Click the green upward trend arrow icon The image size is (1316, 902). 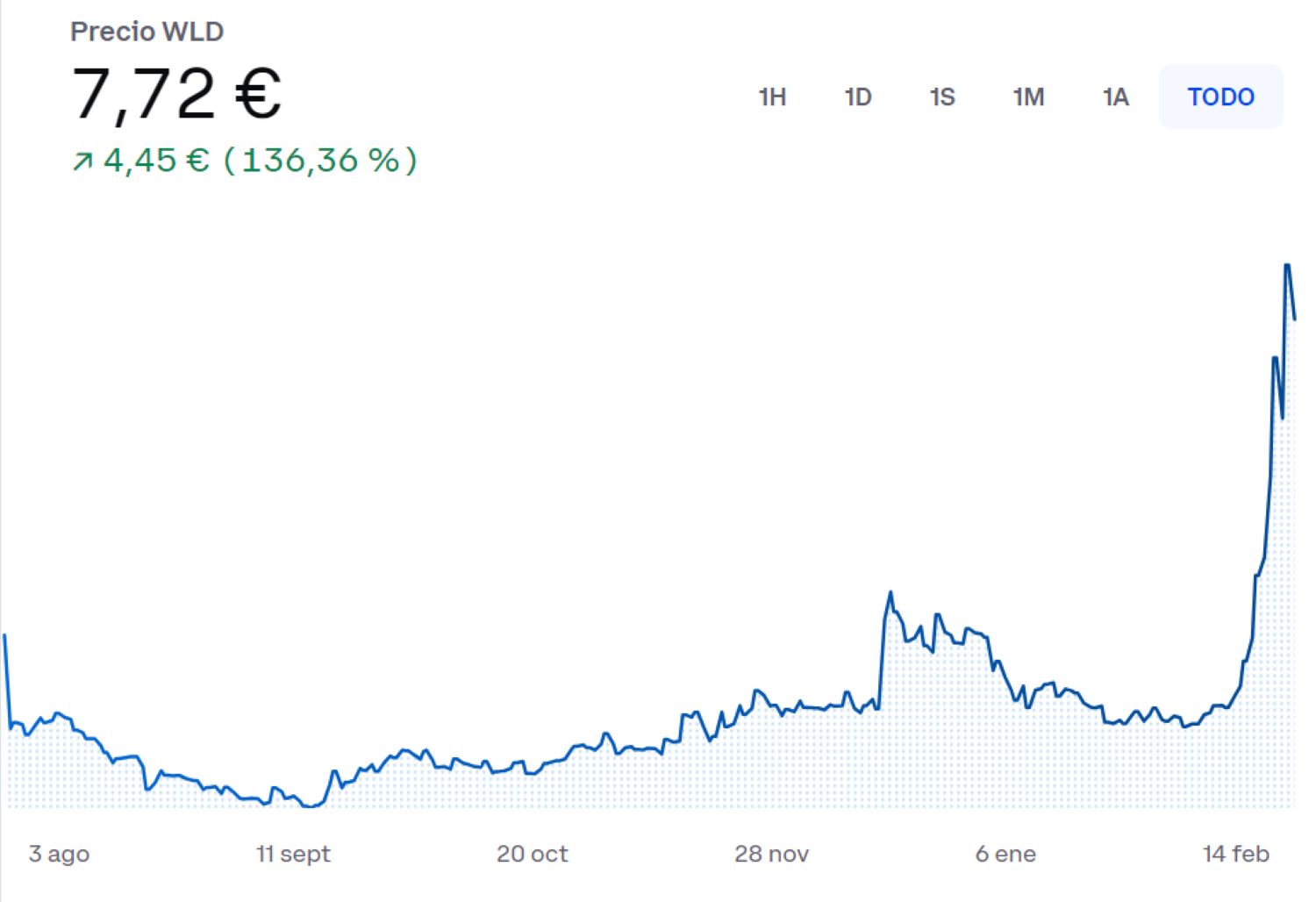(x=82, y=161)
